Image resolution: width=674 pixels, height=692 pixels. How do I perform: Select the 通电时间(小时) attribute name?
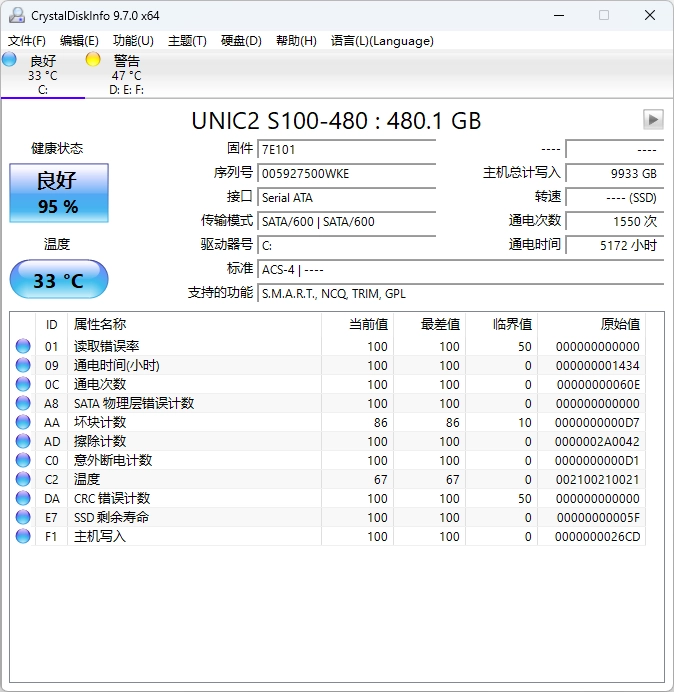coord(117,365)
